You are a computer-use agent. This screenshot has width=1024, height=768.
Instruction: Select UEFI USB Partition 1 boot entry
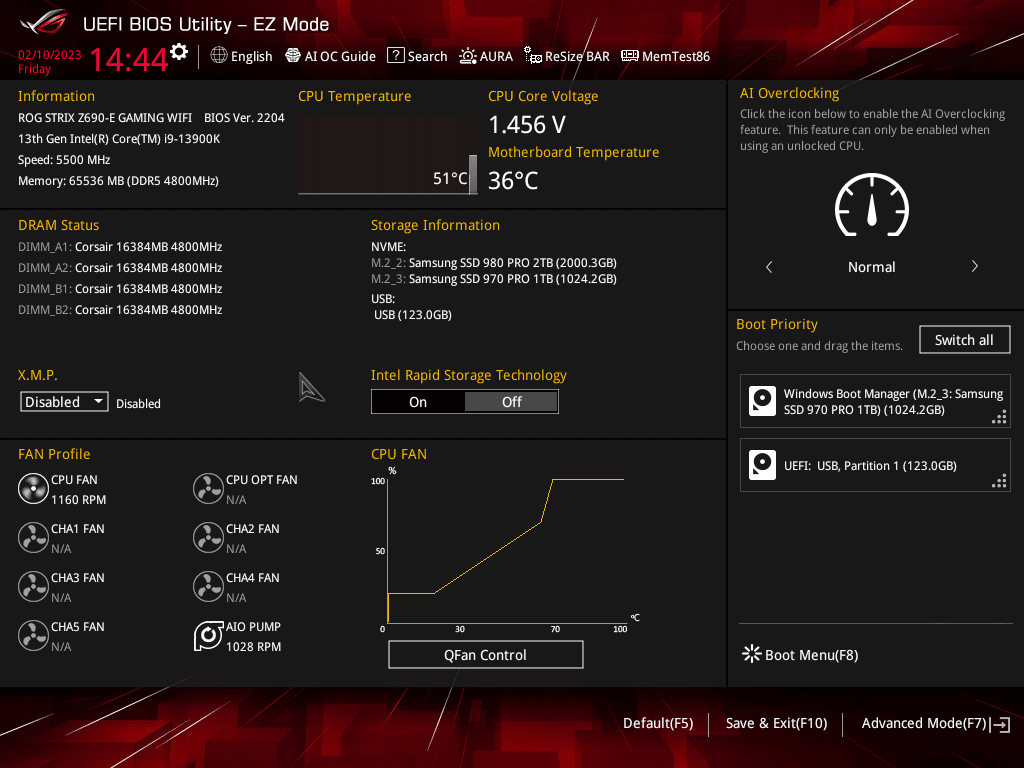875,465
